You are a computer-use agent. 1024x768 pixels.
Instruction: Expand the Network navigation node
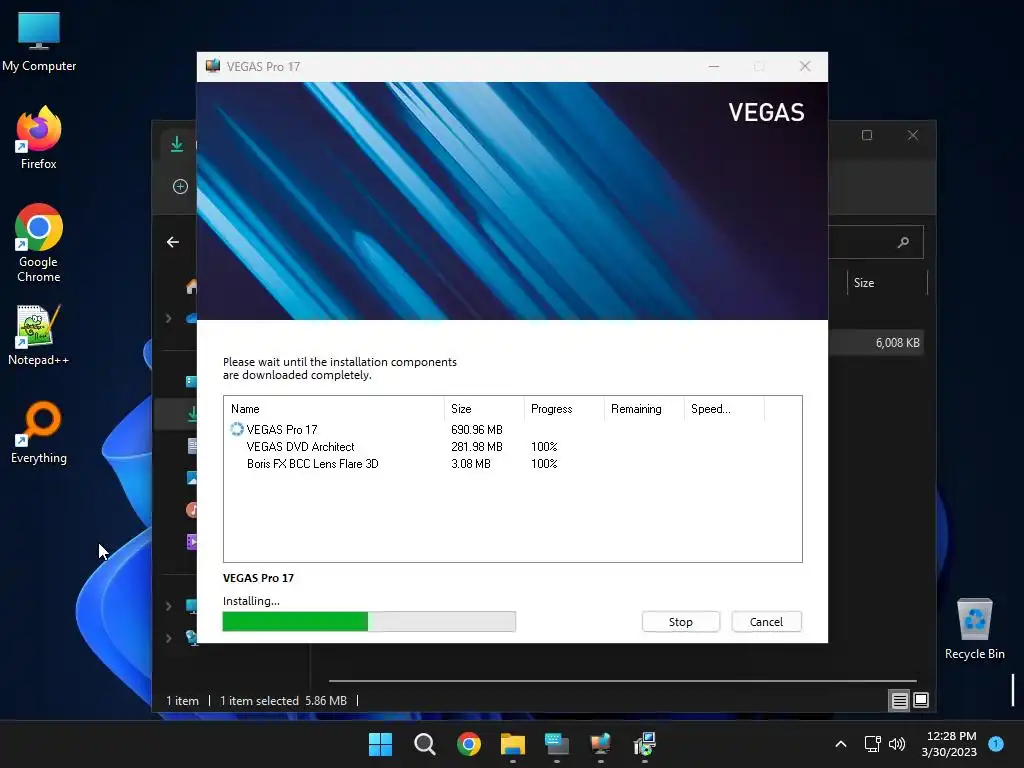point(168,638)
